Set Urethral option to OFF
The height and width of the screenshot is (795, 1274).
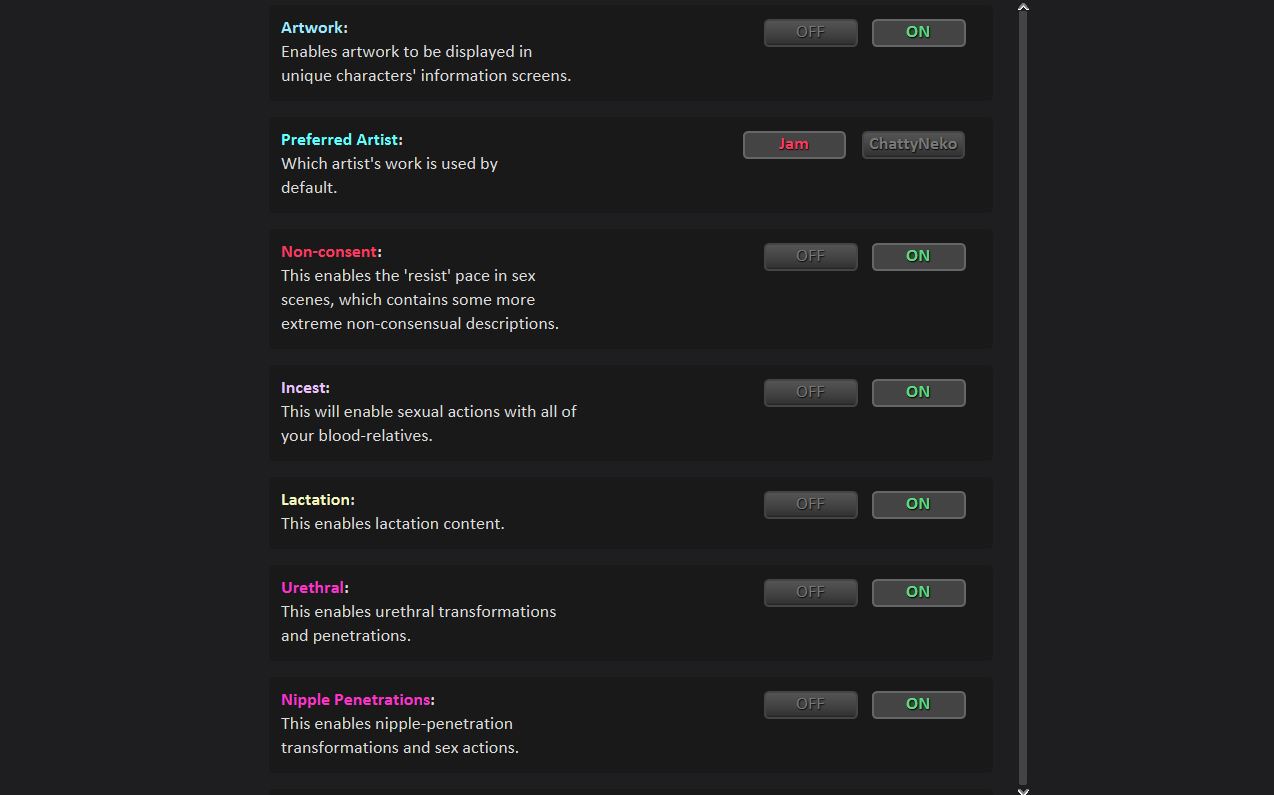tap(810, 592)
